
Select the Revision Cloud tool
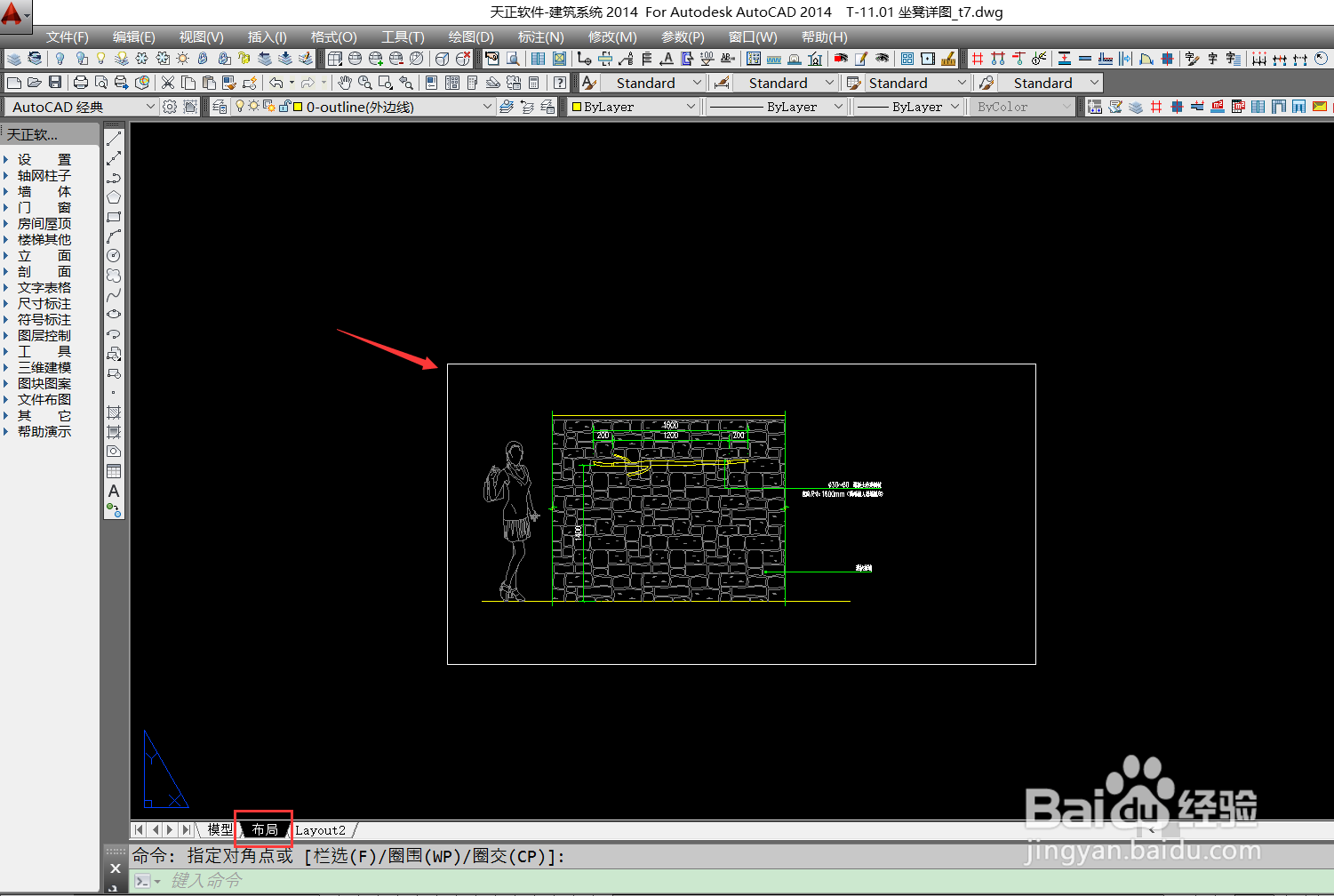114,276
